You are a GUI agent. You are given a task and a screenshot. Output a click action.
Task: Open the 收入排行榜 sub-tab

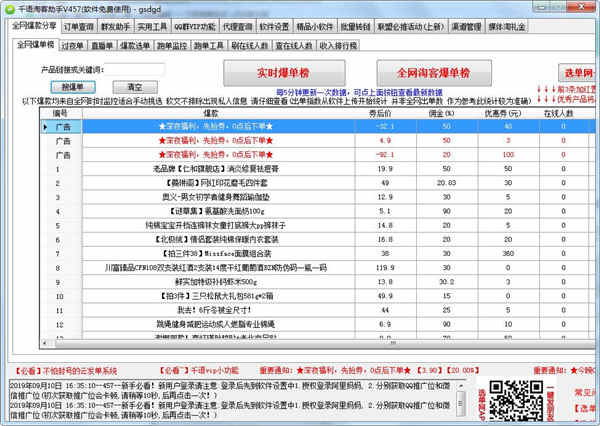click(x=338, y=46)
